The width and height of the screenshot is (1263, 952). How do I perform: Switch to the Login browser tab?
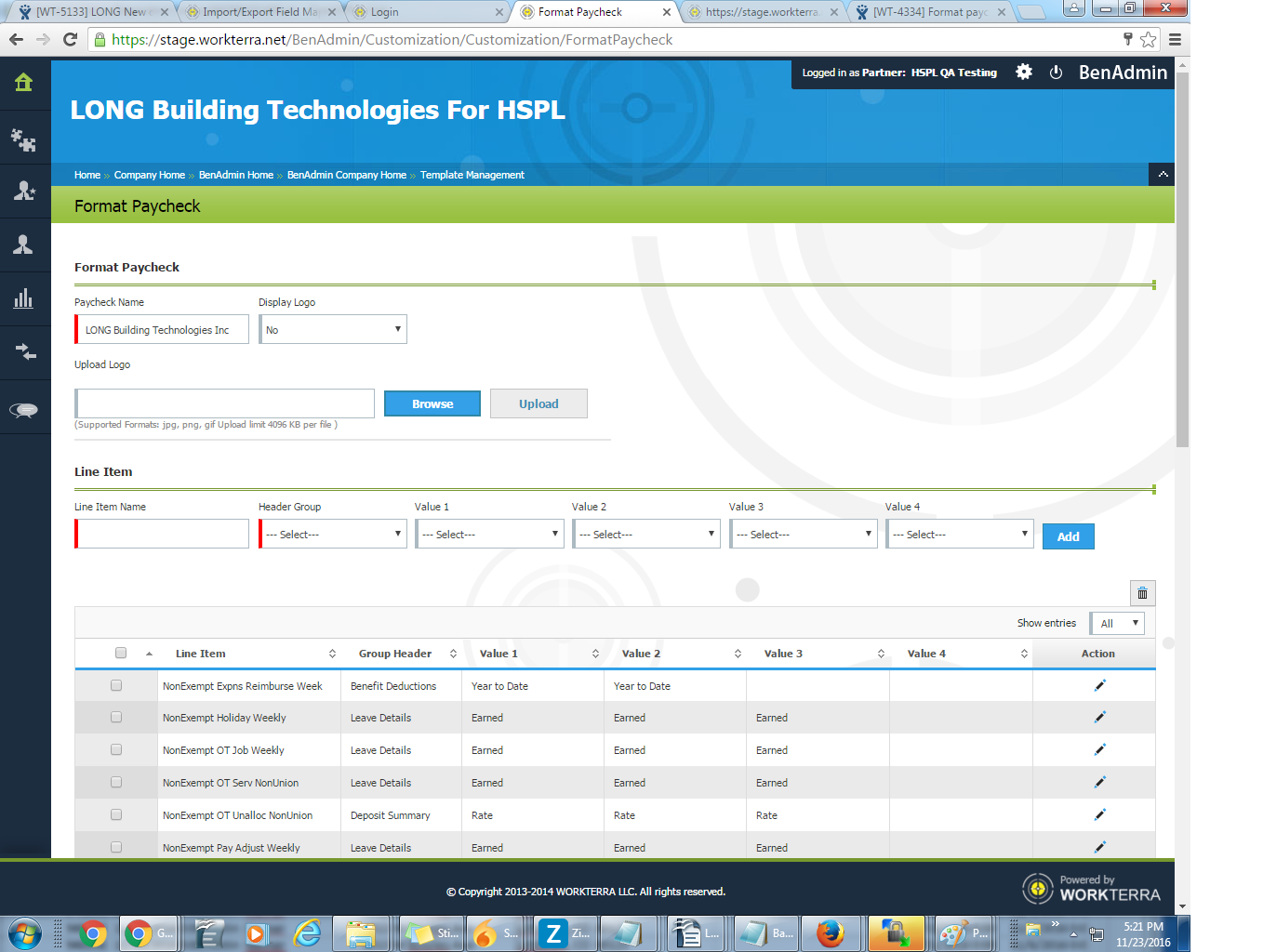[428, 12]
